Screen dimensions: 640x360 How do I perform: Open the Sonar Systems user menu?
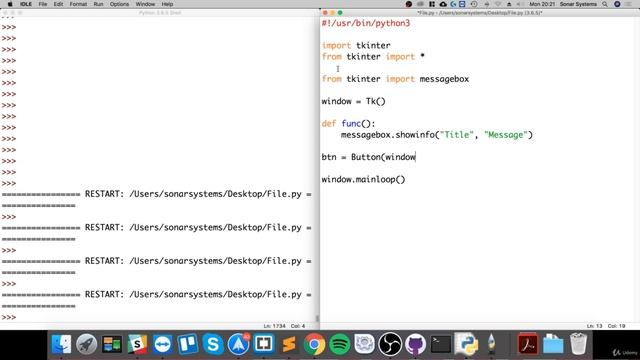tap(578, 4)
